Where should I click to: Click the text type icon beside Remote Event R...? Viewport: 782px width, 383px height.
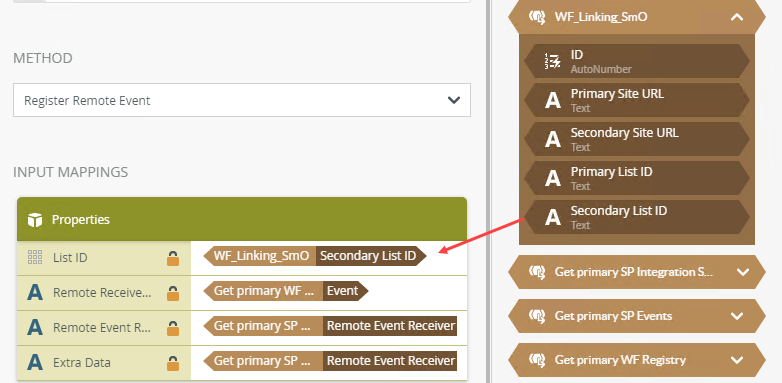35,327
